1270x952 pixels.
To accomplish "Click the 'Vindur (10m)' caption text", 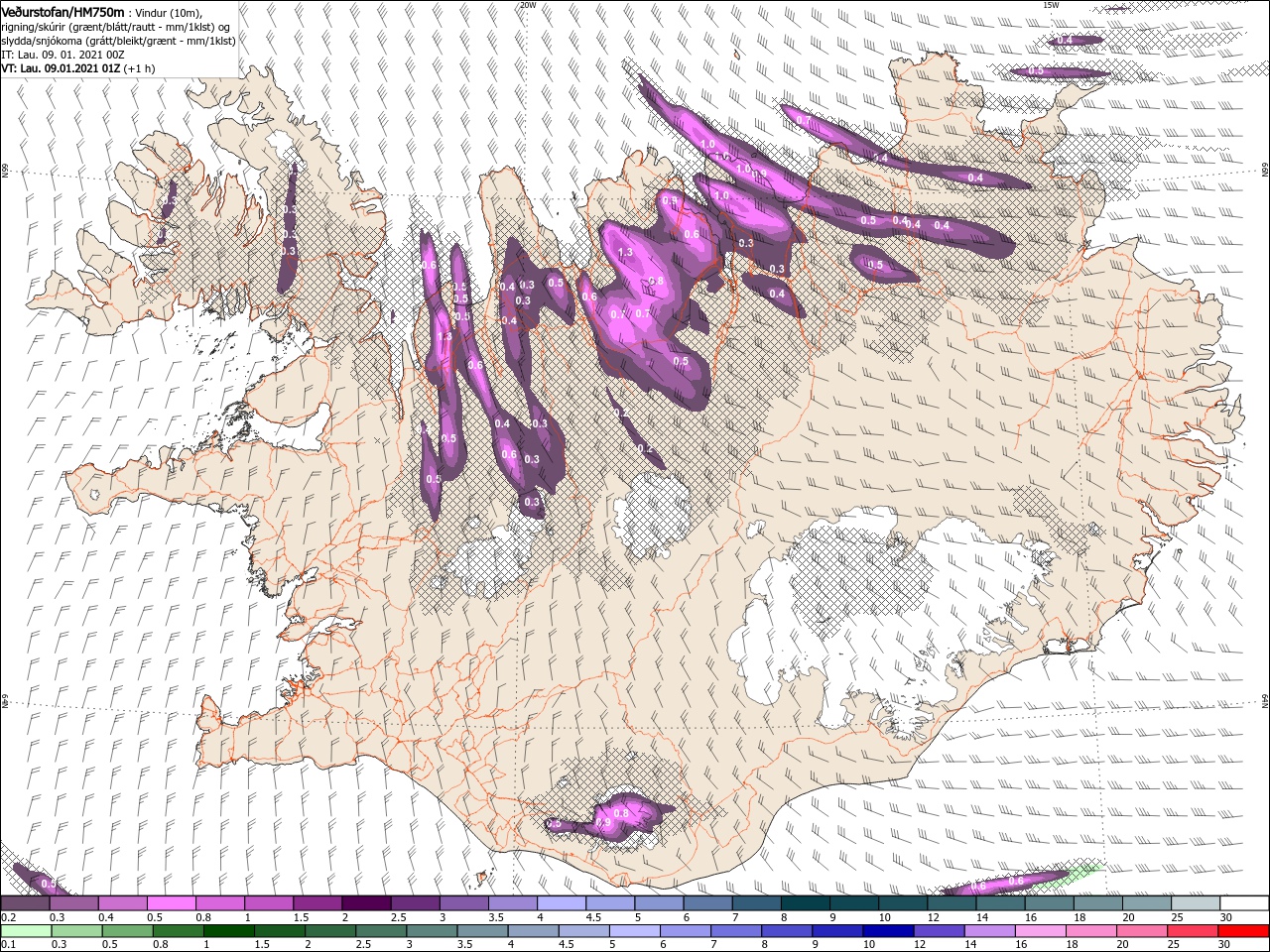I will coord(169,12).
